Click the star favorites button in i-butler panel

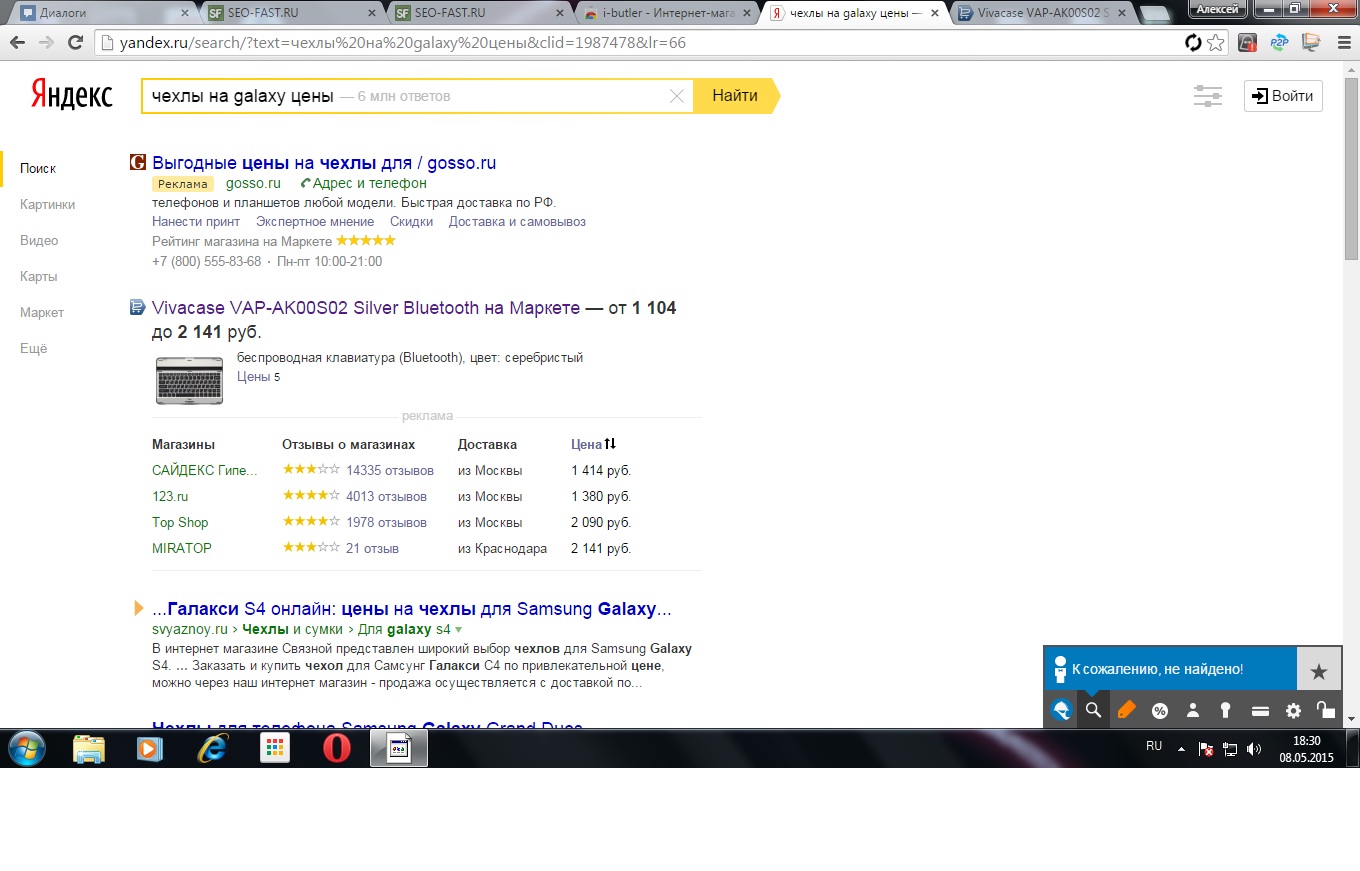1319,669
